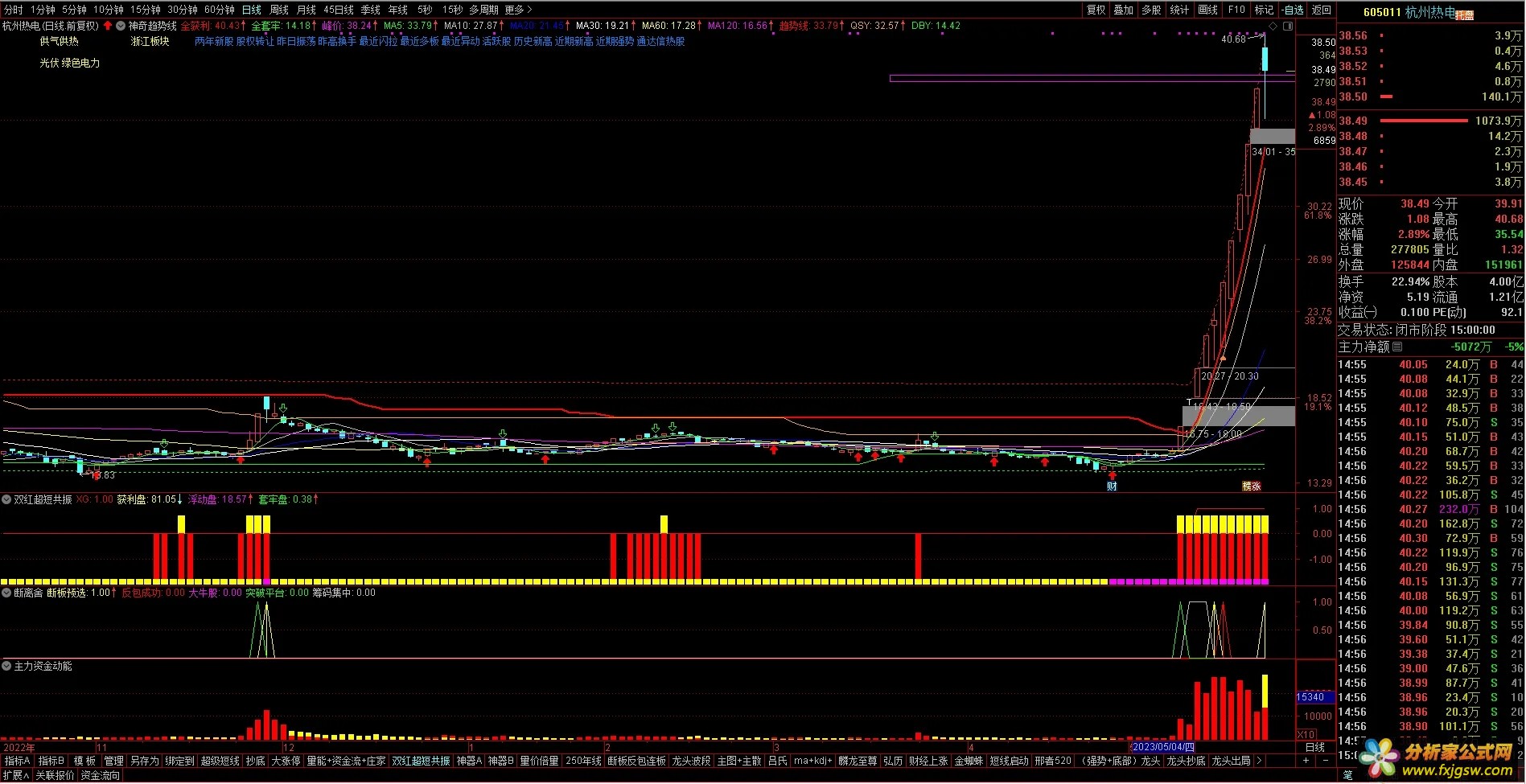1526x784 pixels.
Task: Toggle the side panel layout icon
Action: [1288, 27]
